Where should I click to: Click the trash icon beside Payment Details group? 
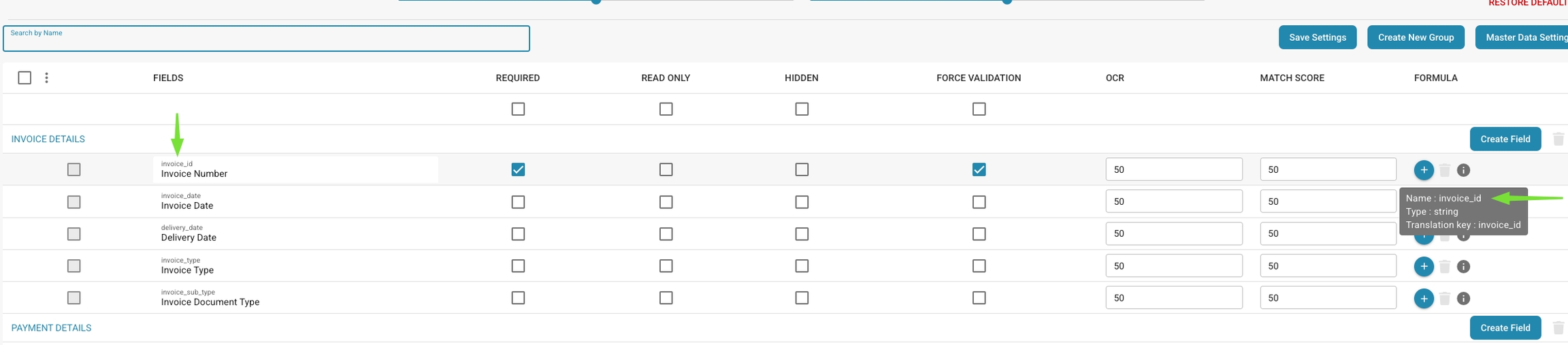(1558, 328)
